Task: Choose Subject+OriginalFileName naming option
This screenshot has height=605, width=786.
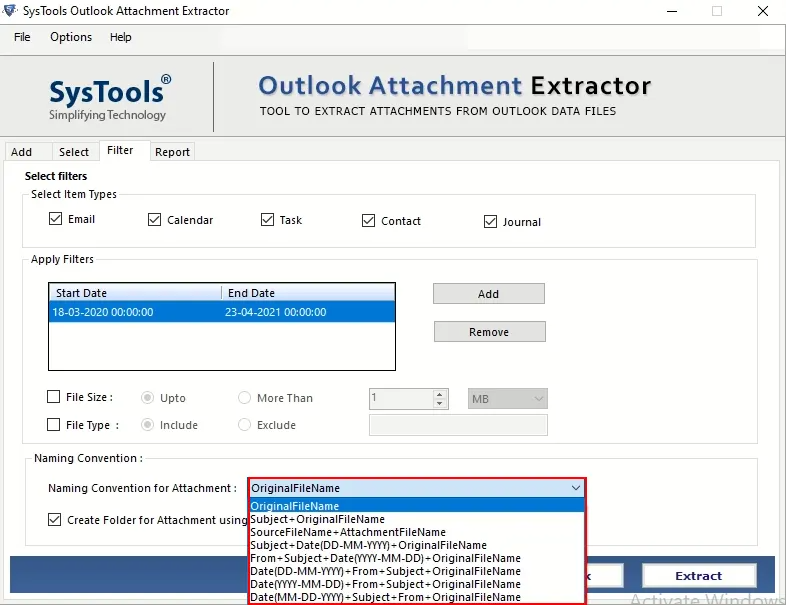Action: click(x=417, y=519)
